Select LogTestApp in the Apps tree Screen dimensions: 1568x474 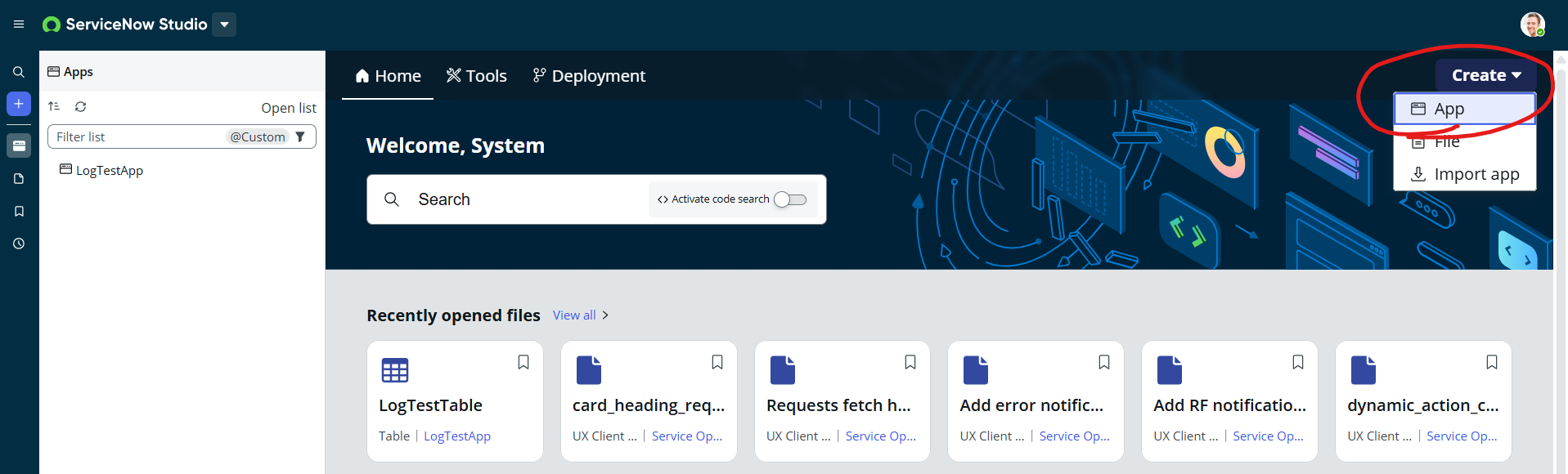(101, 170)
